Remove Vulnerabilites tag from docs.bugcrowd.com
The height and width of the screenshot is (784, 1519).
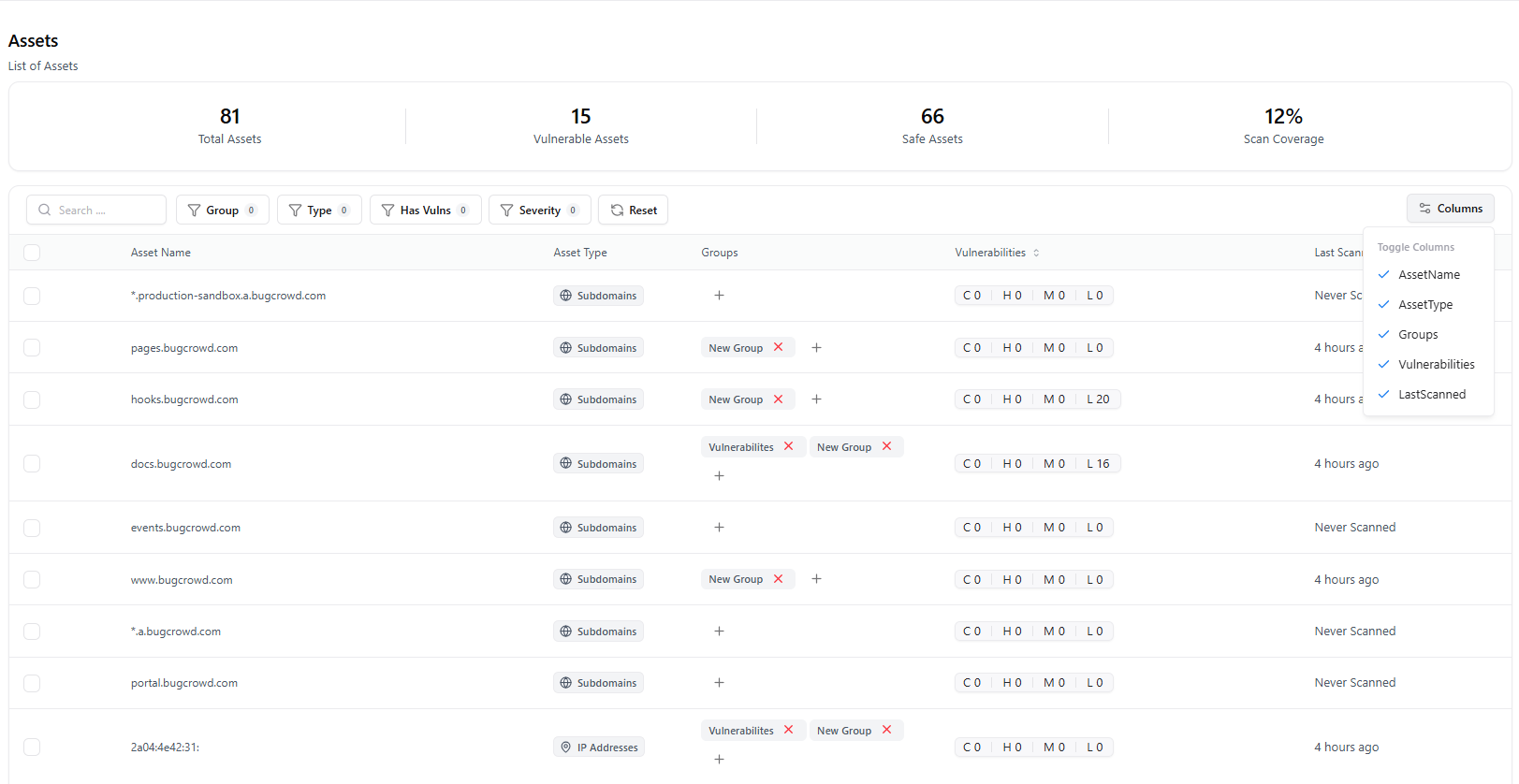pyautogui.click(x=789, y=446)
